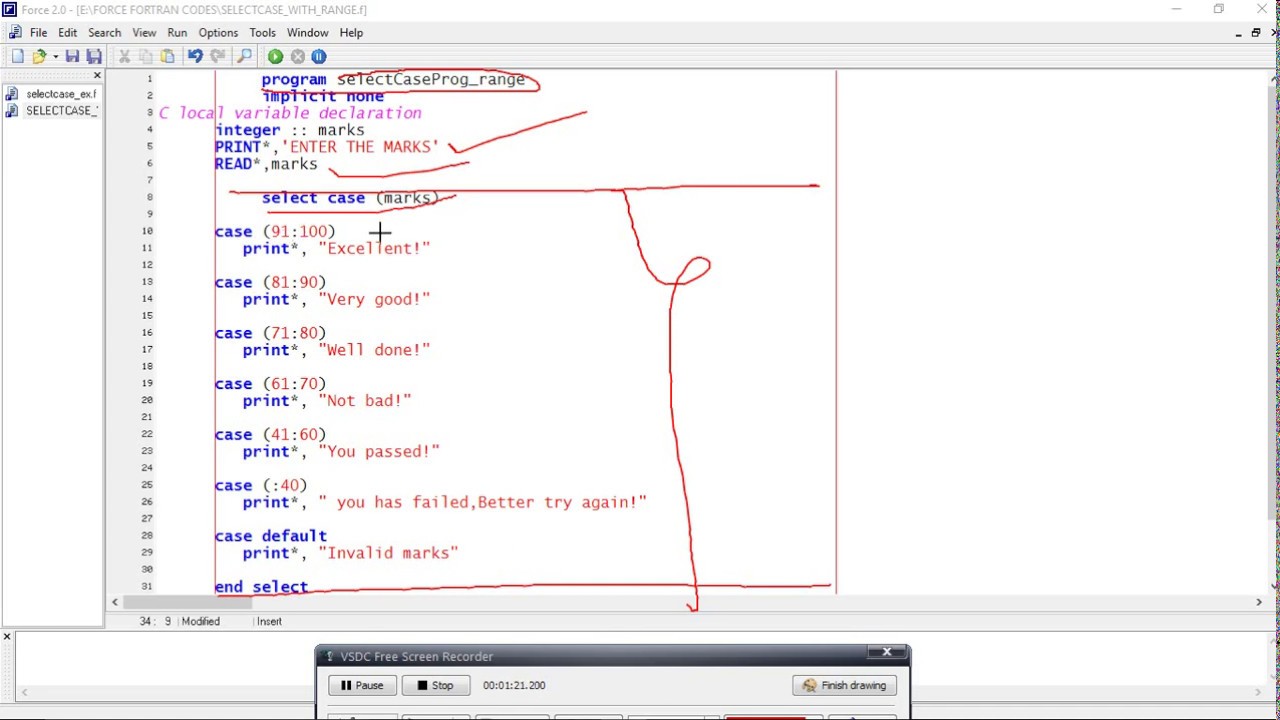Image resolution: width=1280 pixels, height=720 pixels.
Task: Click the Finish drawing button
Action: point(844,685)
